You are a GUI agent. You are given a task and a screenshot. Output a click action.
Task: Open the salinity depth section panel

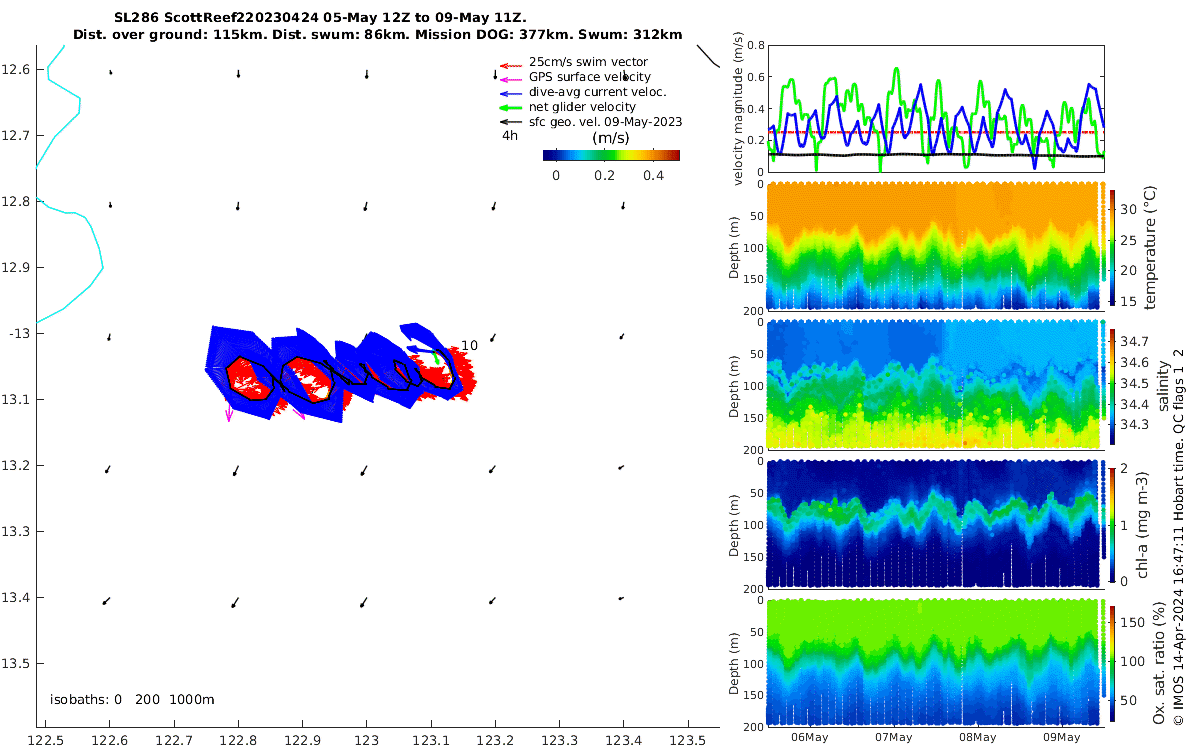pyautogui.click(x=936, y=384)
